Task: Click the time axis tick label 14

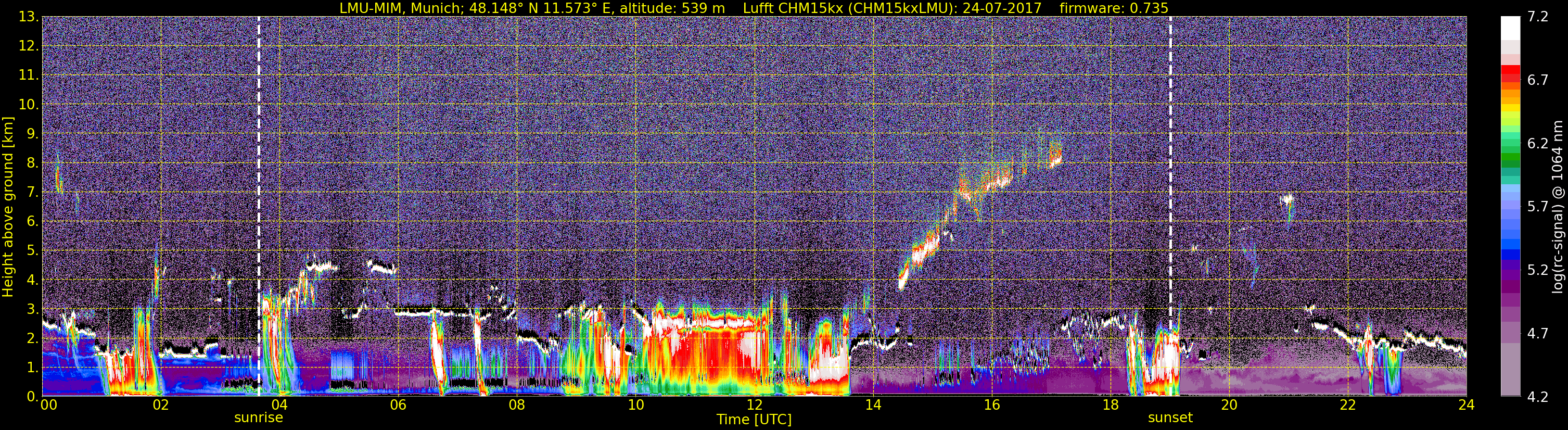Action: coord(873,405)
